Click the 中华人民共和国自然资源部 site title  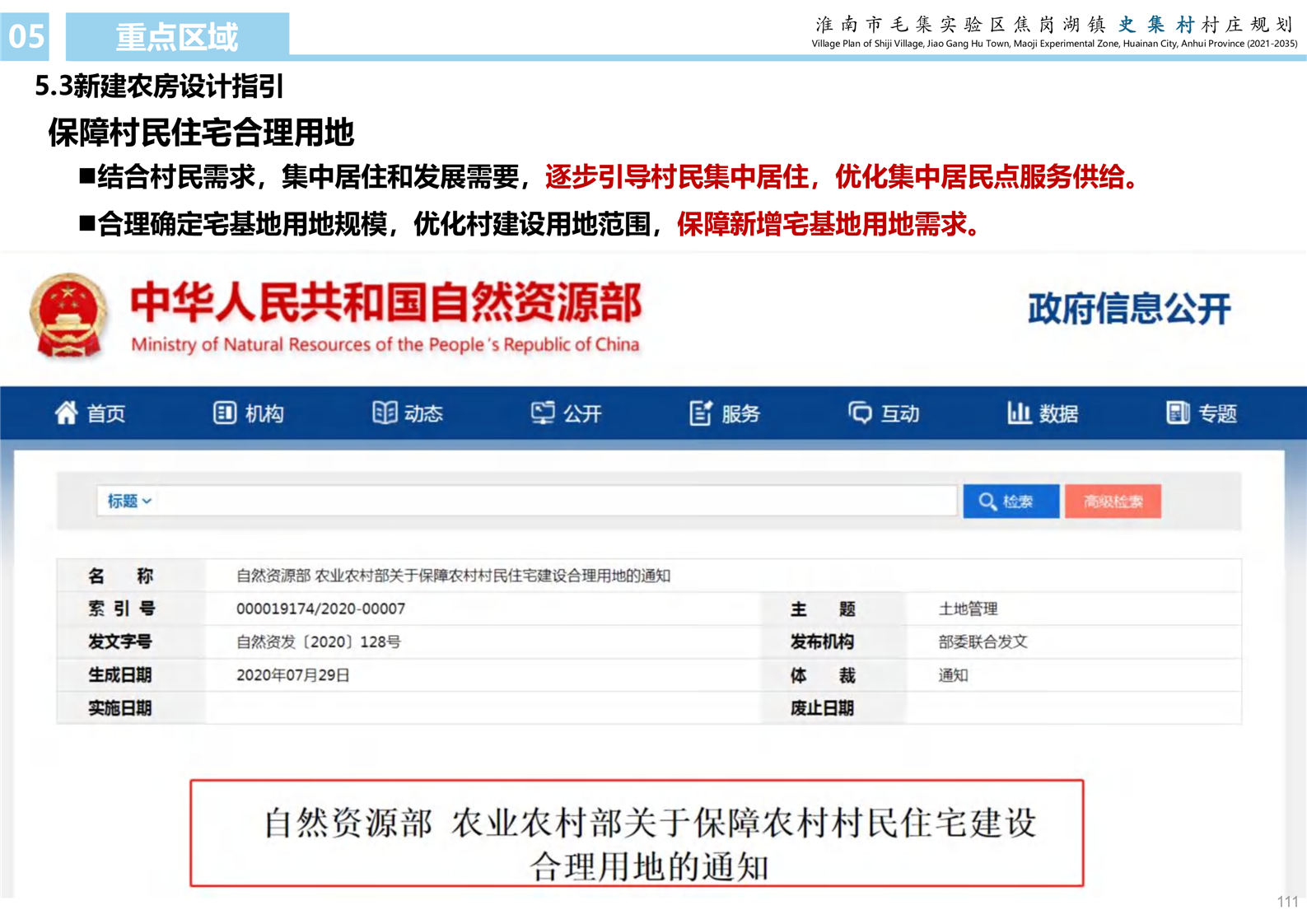tap(385, 303)
